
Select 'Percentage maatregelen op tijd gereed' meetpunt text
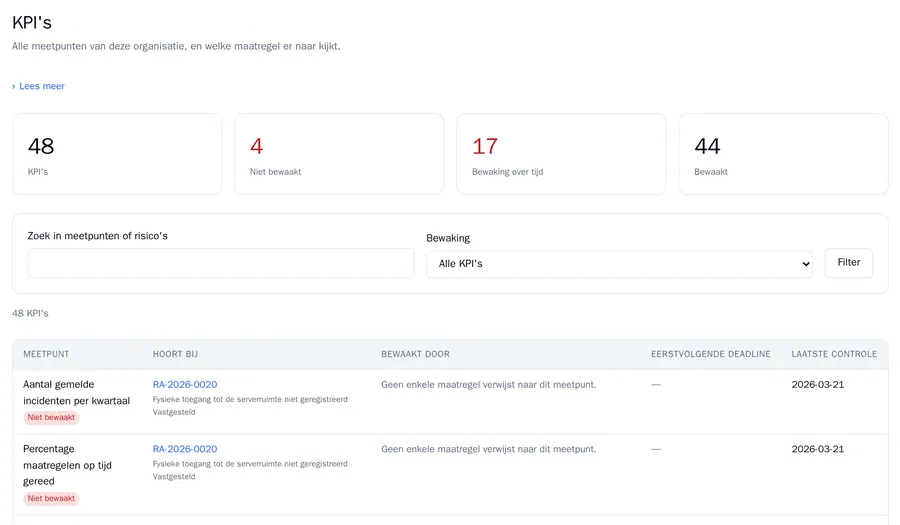click(x=67, y=465)
